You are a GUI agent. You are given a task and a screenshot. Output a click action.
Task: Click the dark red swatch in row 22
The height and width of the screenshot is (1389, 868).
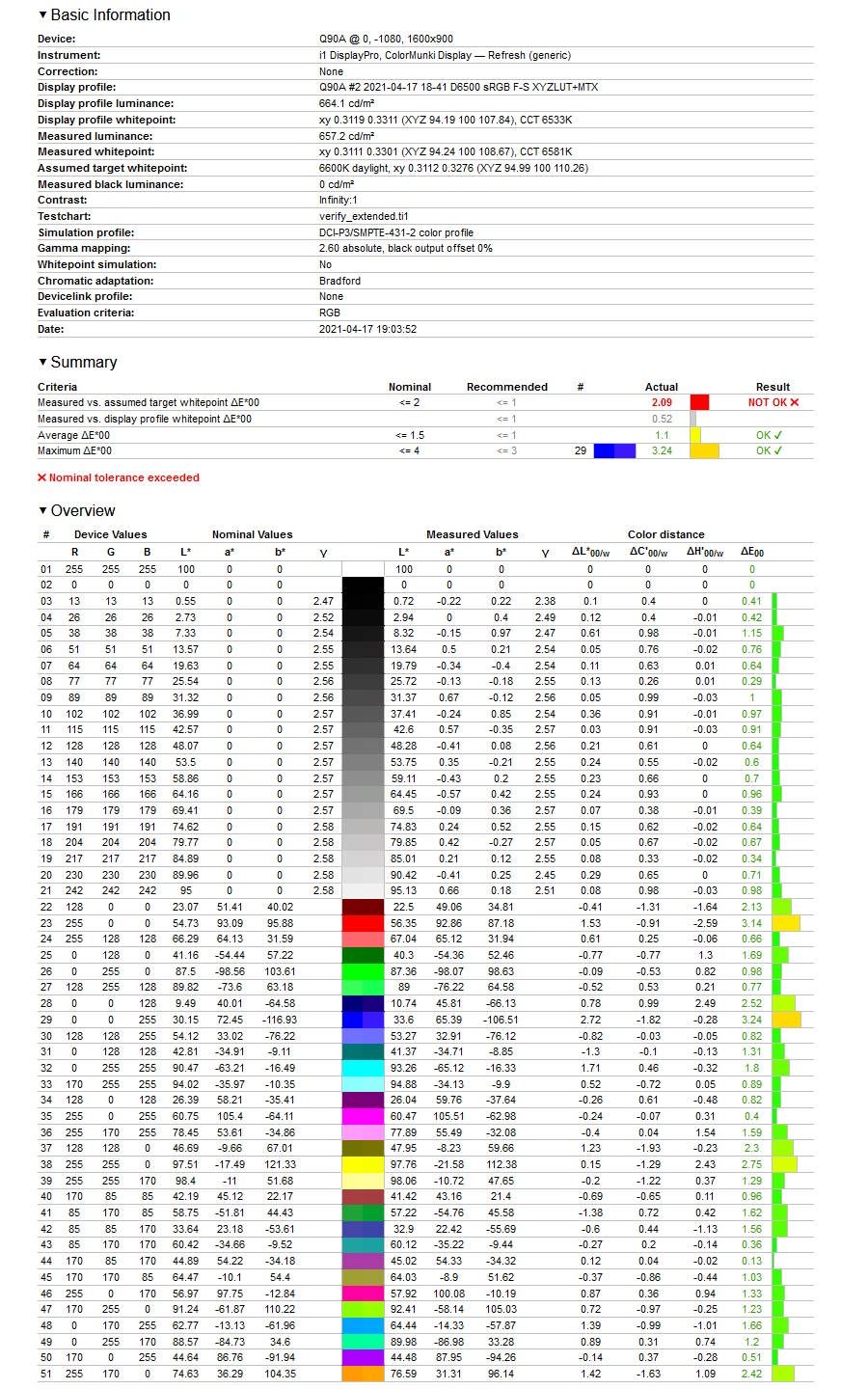pyautogui.click(x=363, y=907)
